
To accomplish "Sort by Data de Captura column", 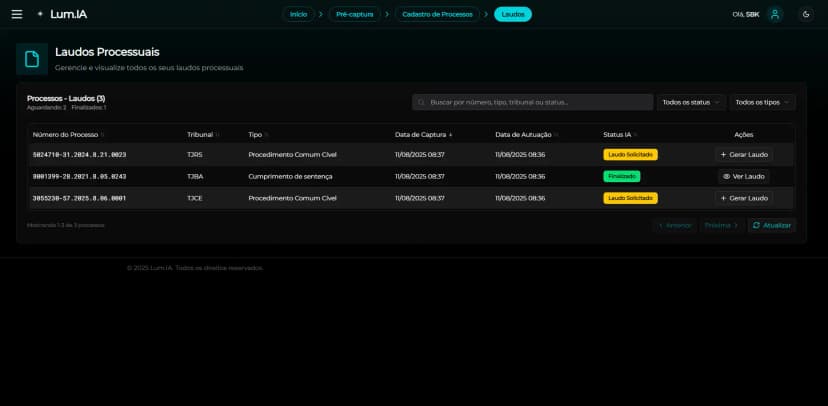I will pos(424,135).
